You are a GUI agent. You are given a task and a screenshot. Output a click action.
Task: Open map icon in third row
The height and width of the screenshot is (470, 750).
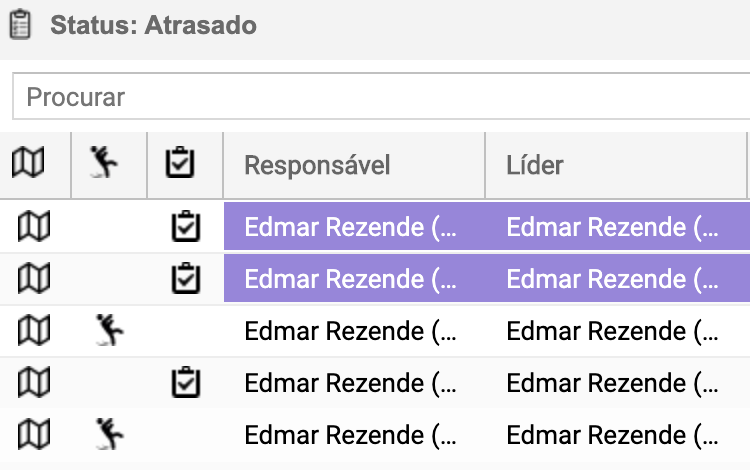tap(34, 330)
